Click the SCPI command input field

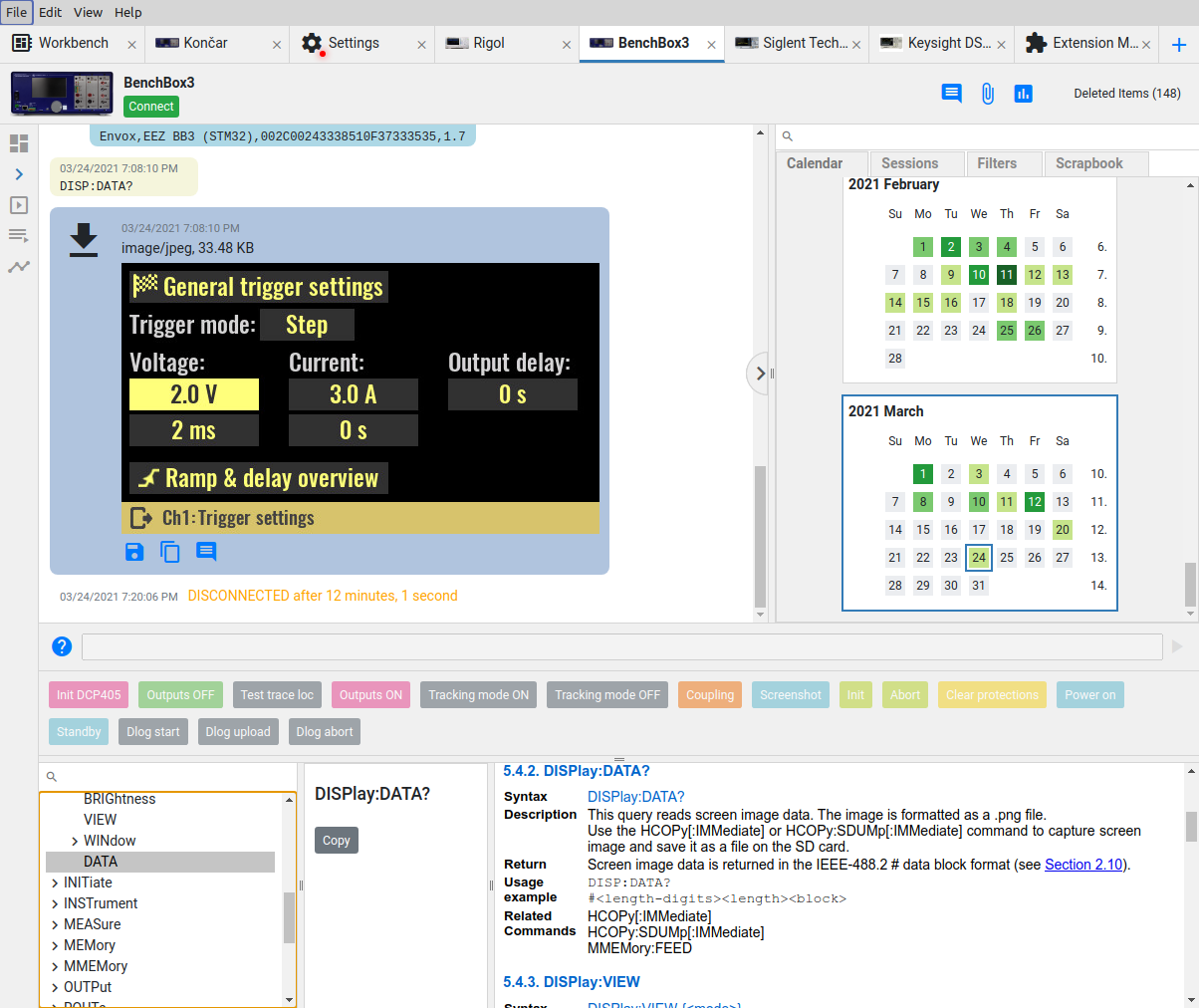[622, 646]
